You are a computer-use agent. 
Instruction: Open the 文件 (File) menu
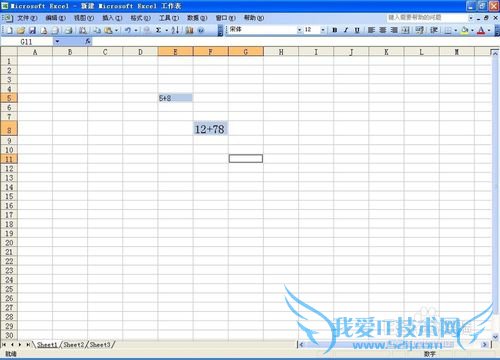[x=27, y=18]
